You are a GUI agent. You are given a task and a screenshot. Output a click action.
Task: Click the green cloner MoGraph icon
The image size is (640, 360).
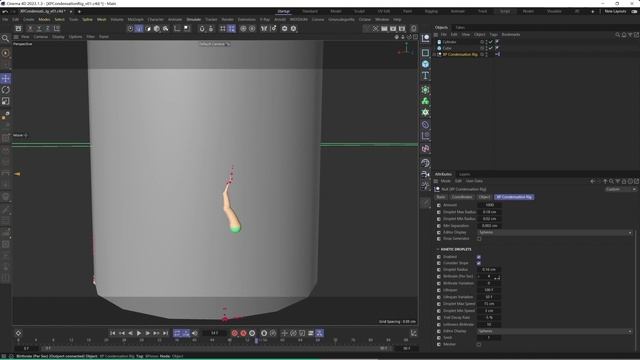click(425, 101)
